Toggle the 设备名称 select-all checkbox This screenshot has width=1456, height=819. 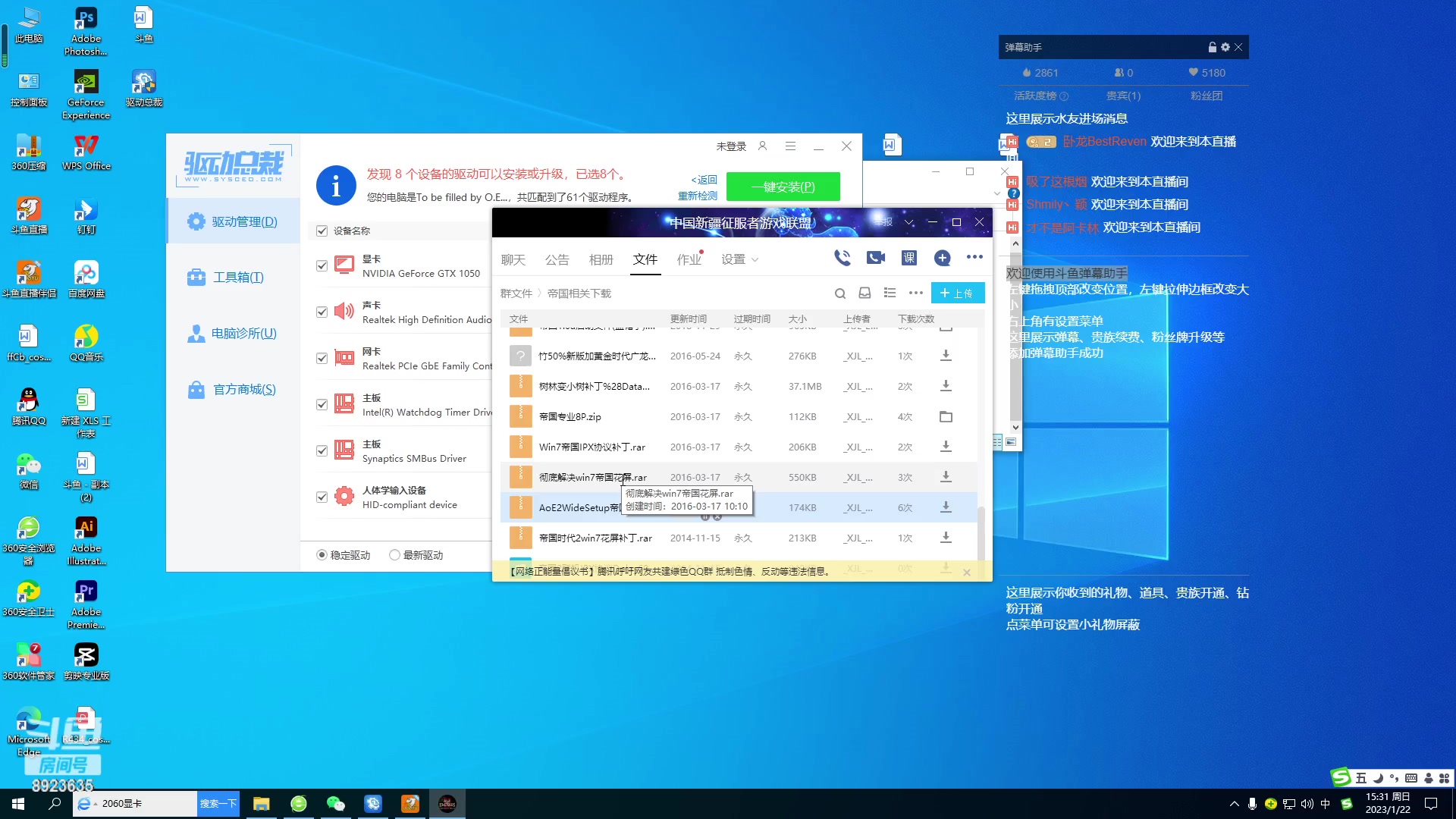coord(322,231)
